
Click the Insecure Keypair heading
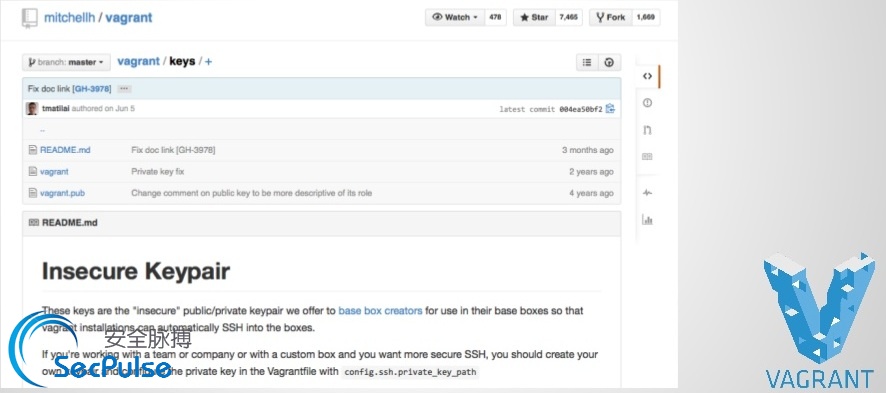click(136, 272)
